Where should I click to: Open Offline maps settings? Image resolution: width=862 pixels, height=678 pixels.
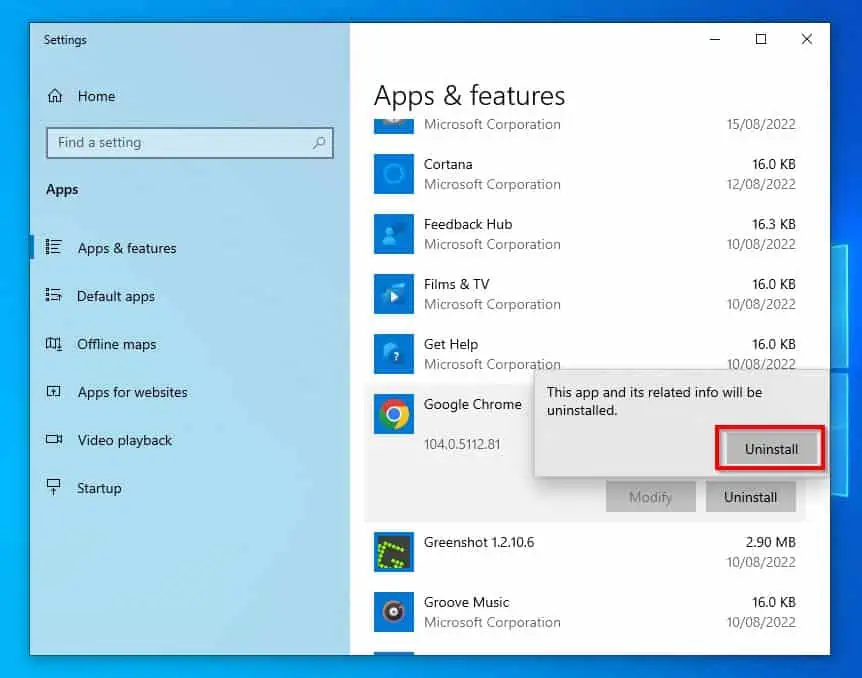117,344
